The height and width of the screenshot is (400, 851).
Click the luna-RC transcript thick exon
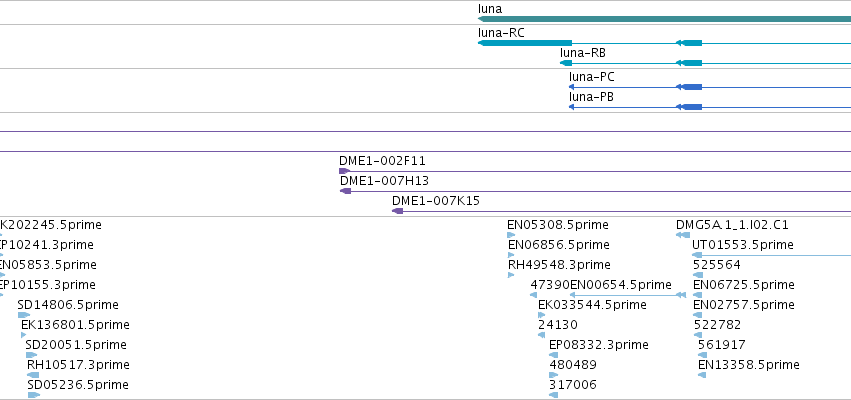tap(525, 43)
